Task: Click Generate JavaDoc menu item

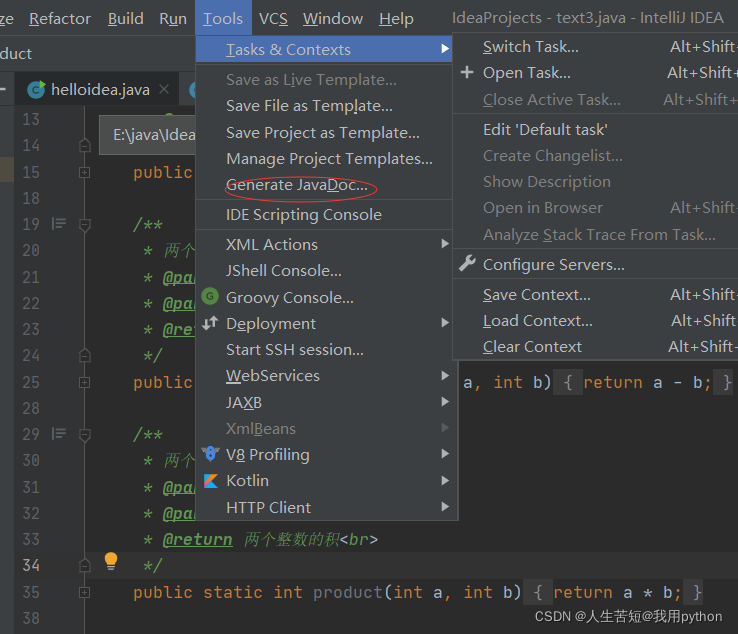Action: coord(324,185)
